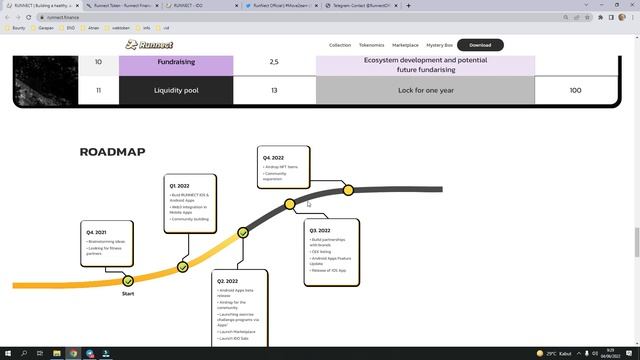This screenshot has height=360, width=640.
Task: Click the microphone tray icon
Action: coord(587,353)
